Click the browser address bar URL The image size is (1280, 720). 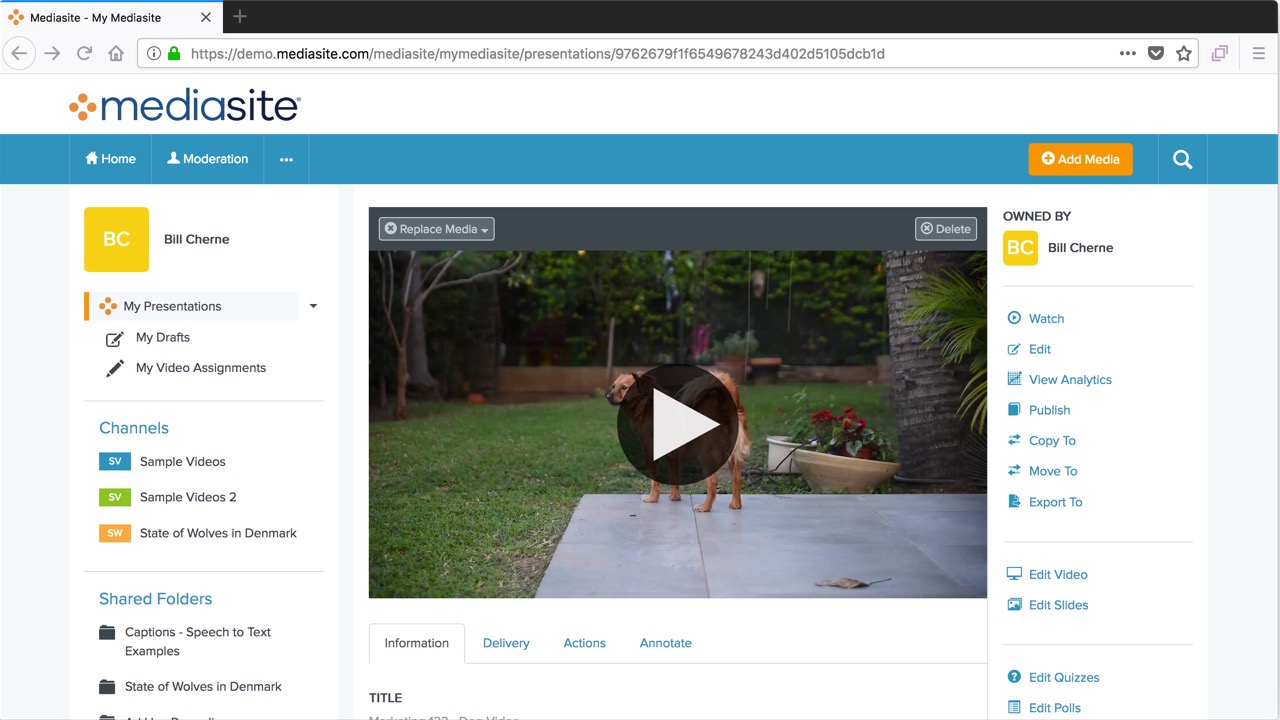537,54
